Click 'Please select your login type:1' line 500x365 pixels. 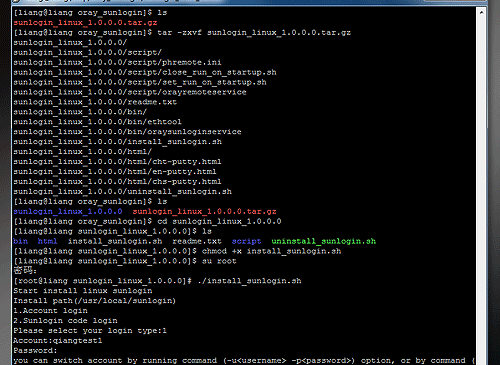pyautogui.click(x=90, y=331)
